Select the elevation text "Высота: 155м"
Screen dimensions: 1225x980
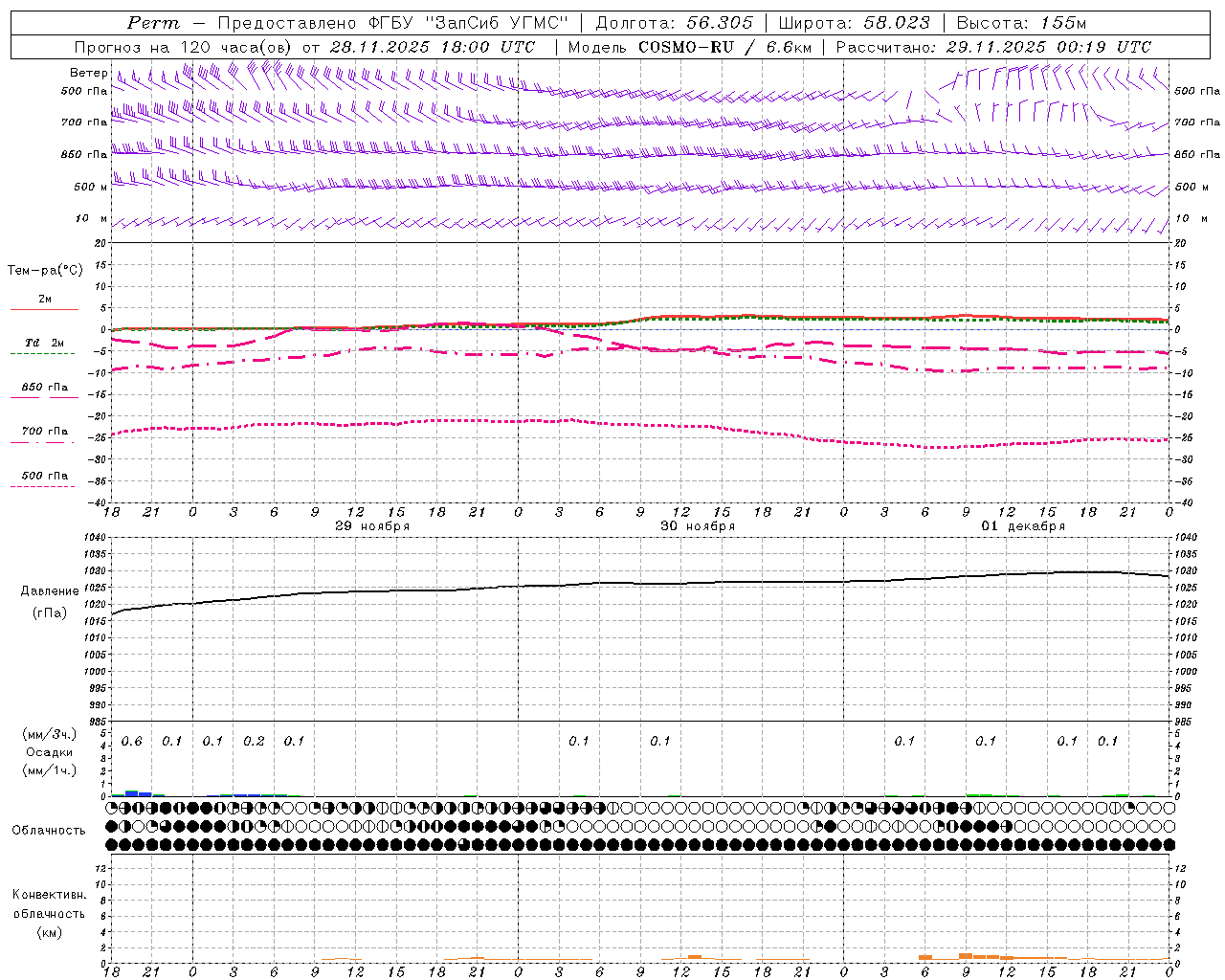pos(1021,23)
